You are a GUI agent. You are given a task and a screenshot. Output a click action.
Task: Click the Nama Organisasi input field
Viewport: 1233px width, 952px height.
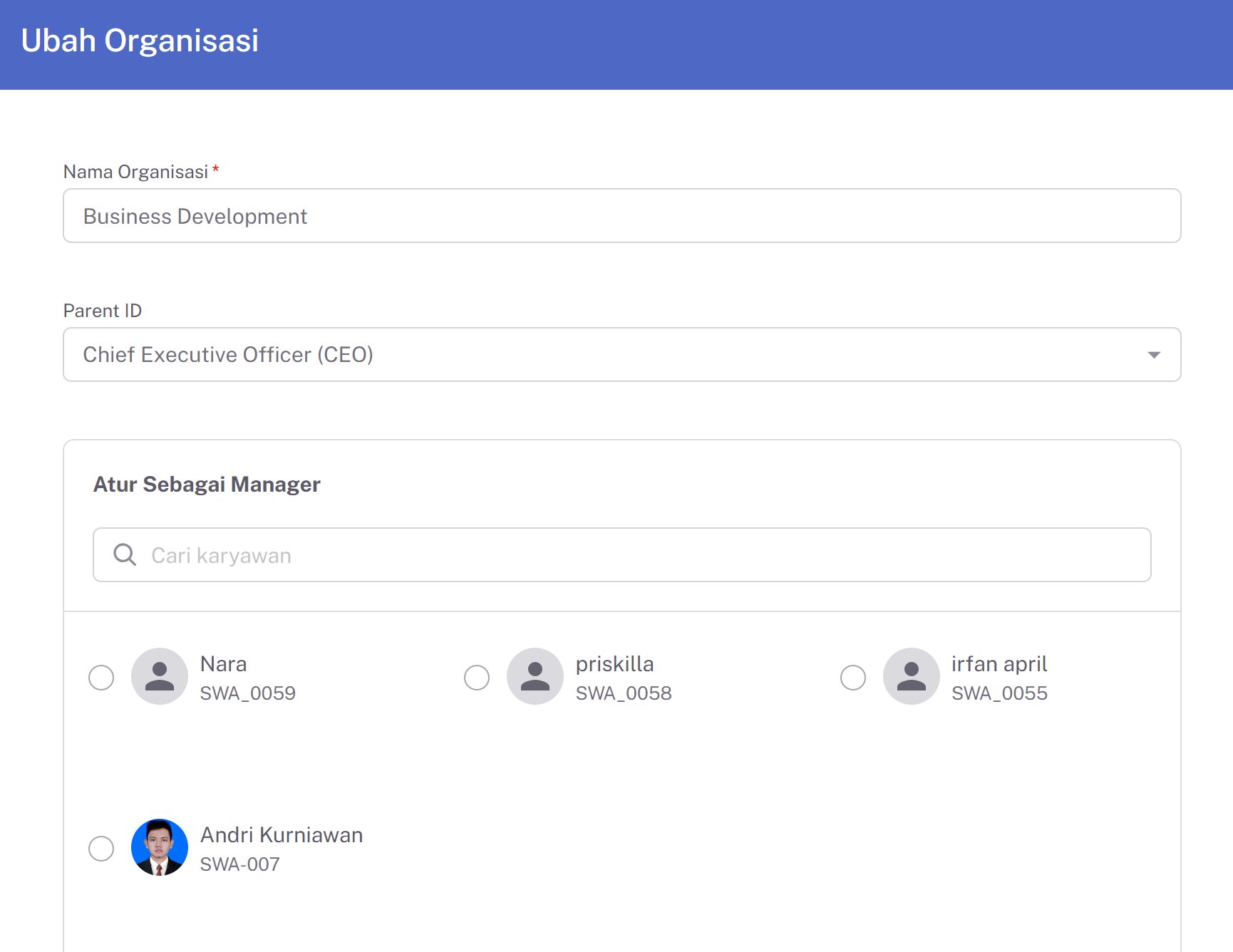[x=622, y=216]
